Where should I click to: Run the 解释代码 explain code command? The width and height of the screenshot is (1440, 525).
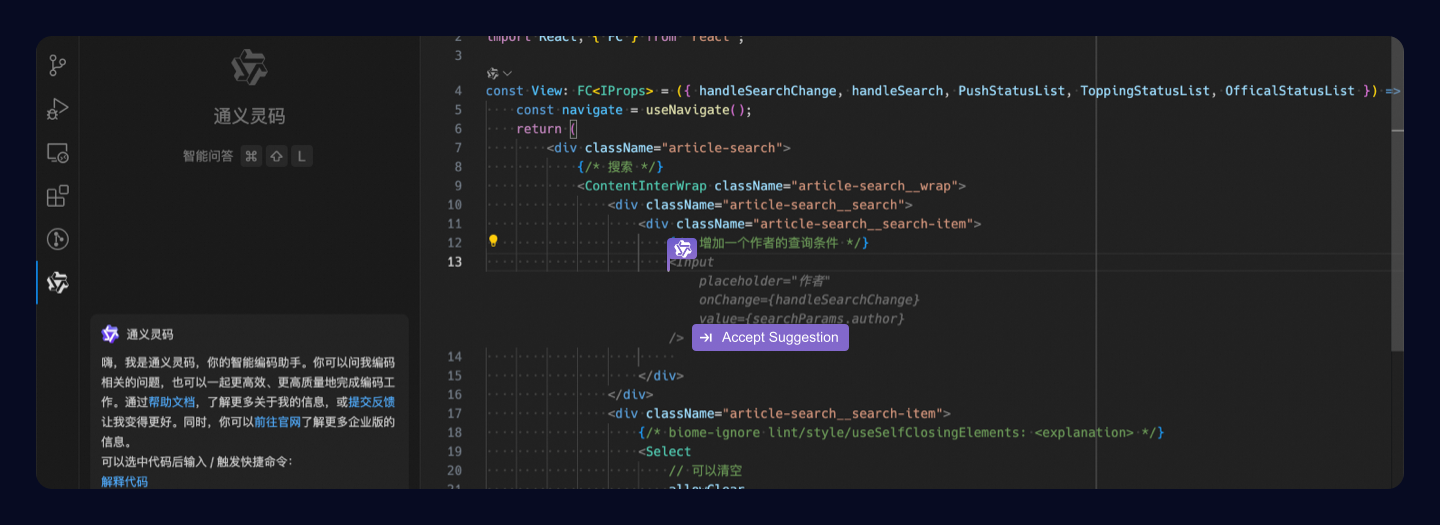point(125,482)
